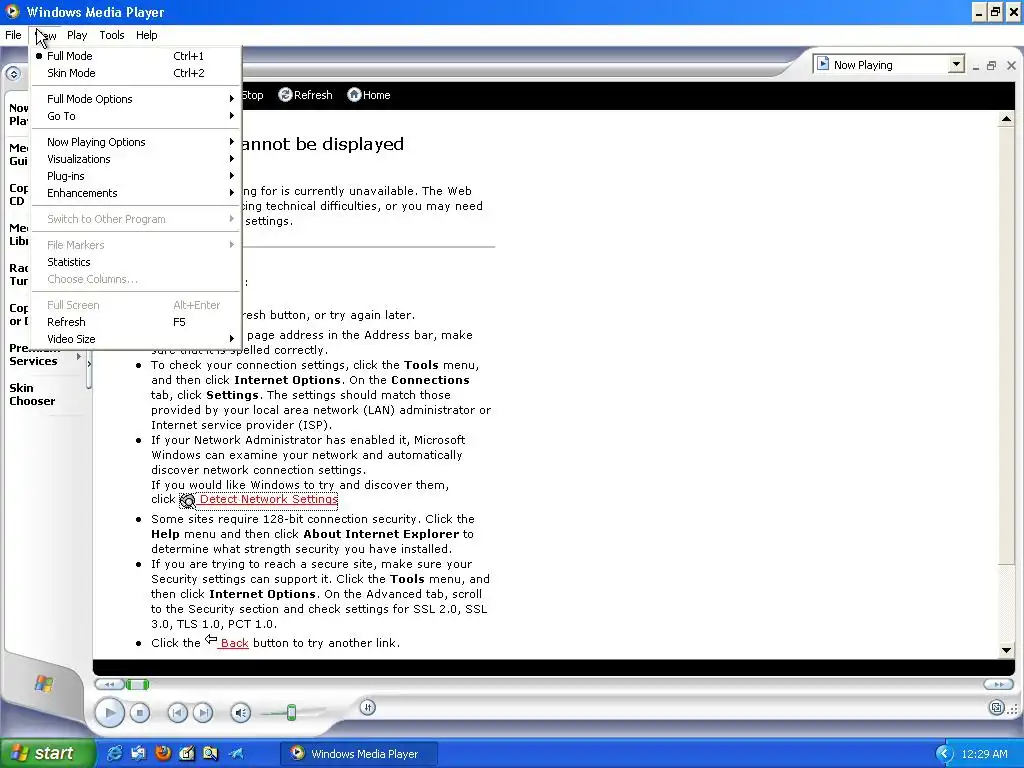The height and width of the screenshot is (768, 1024).
Task: Open the File menu
Action: pyautogui.click(x=13, y=35)
